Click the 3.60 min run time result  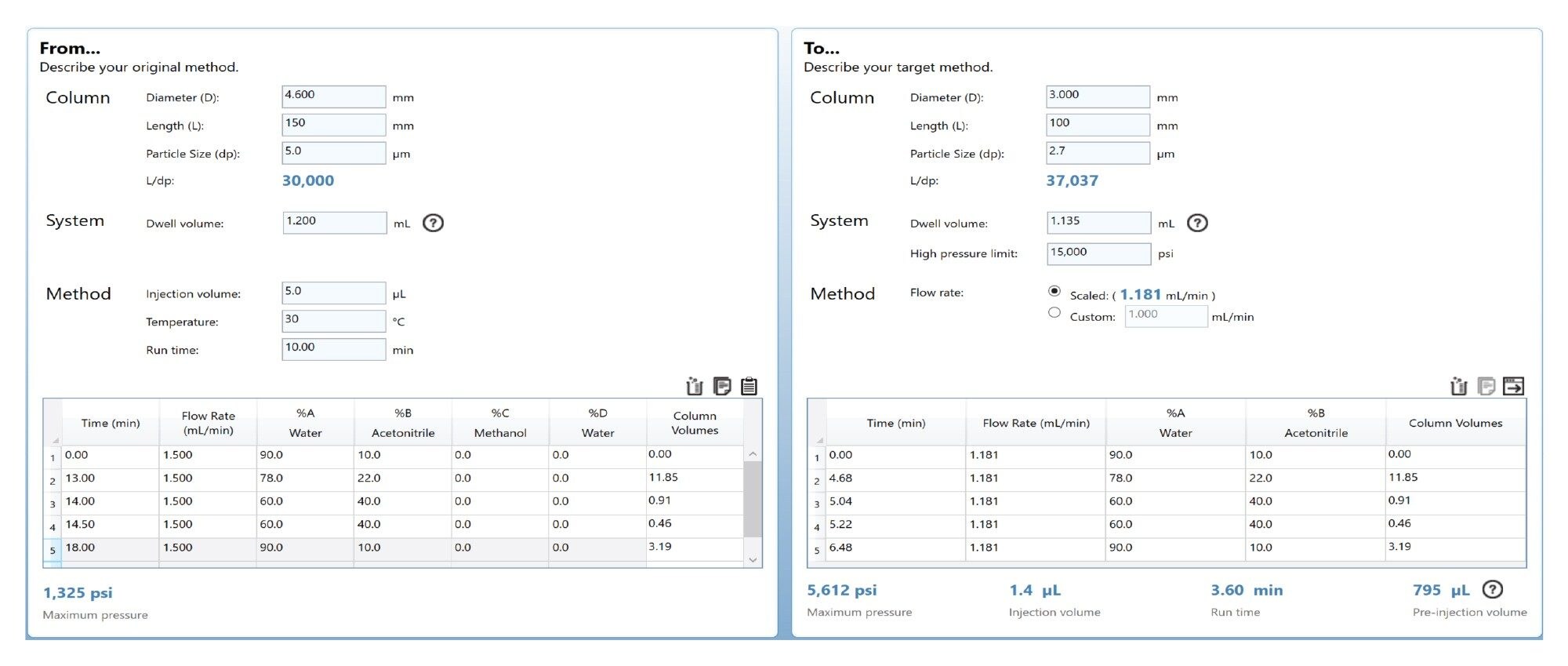pyautogui.click(x=1247, y=590)
